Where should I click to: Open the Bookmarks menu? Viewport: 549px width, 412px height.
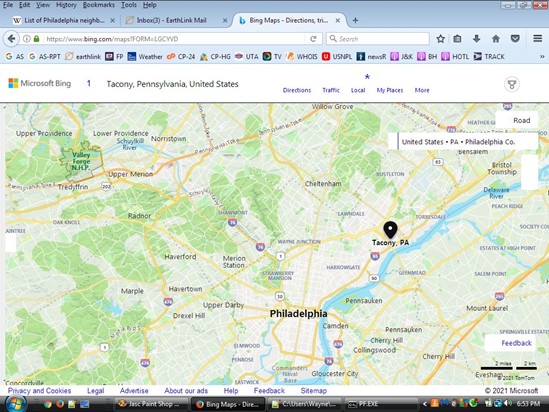[98, 5]
